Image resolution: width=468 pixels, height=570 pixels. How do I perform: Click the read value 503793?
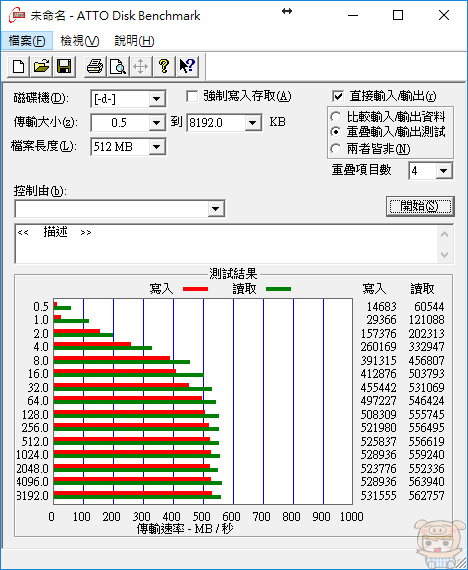(426, 374)
